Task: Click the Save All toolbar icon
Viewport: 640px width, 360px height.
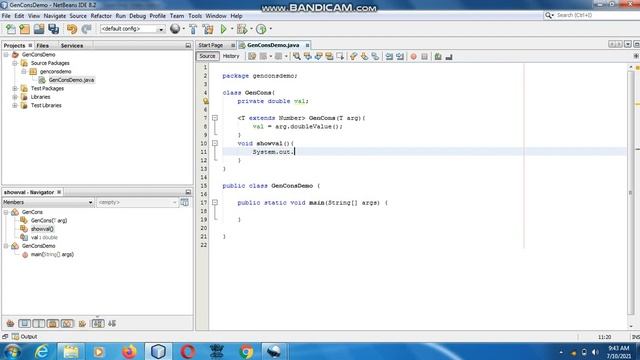Action: (53, 29)
